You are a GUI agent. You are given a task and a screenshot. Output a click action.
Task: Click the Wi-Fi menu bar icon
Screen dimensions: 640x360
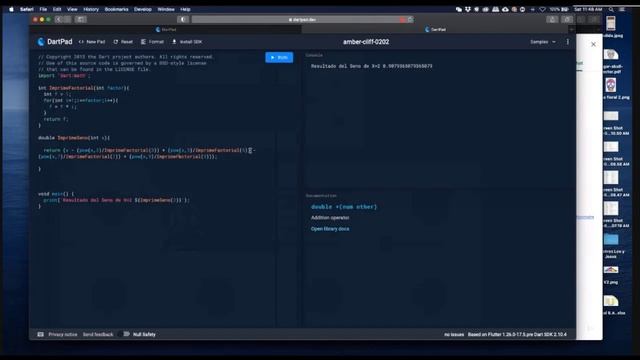pos(542,9)
